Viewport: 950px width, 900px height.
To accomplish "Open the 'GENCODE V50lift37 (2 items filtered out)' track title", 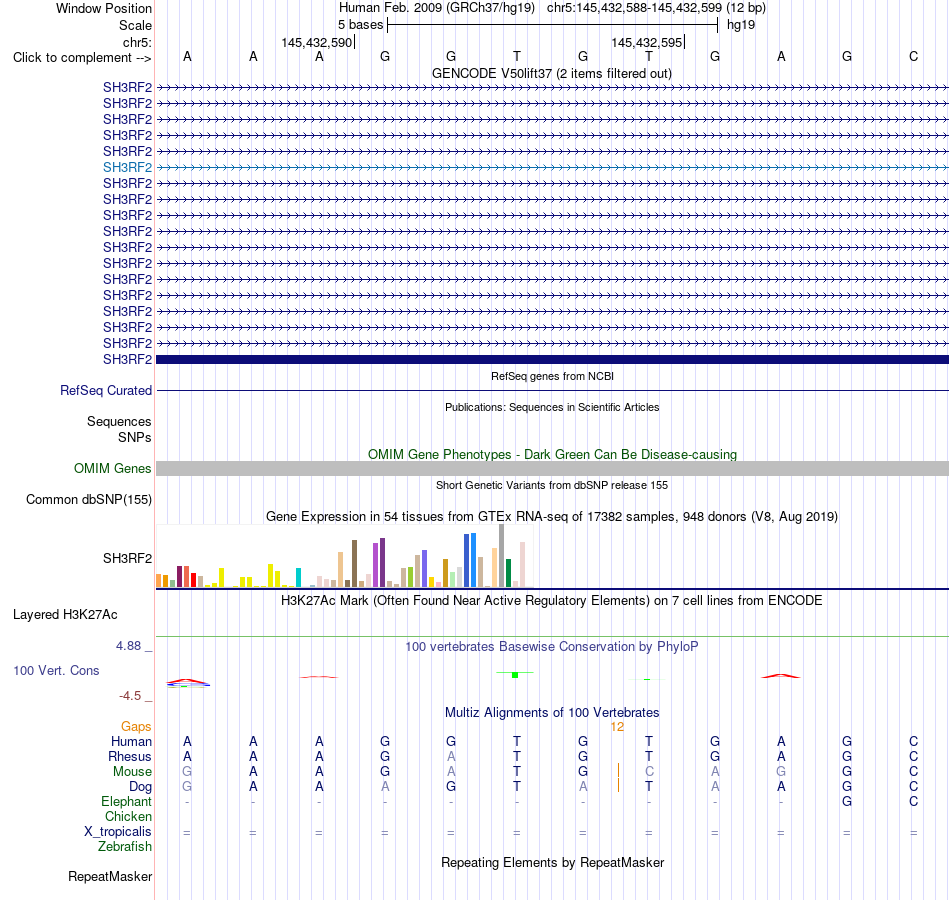I will tap(552, 73).
